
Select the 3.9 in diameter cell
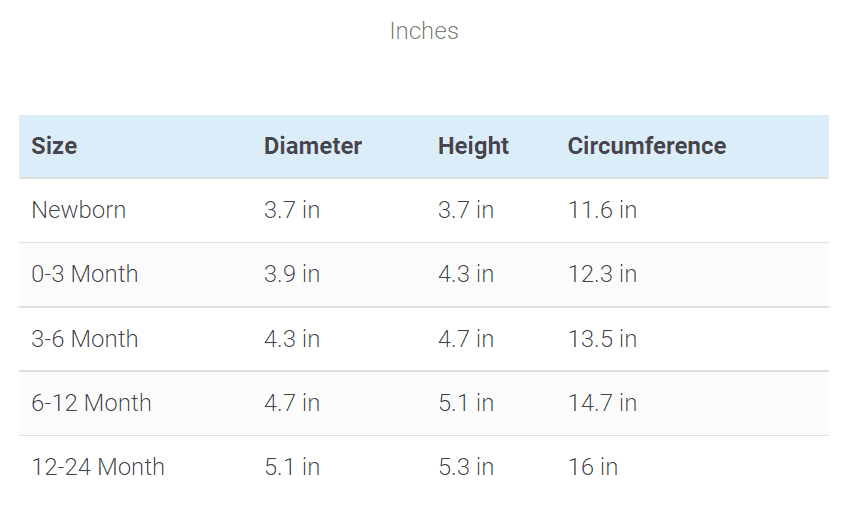pos(292,274)
